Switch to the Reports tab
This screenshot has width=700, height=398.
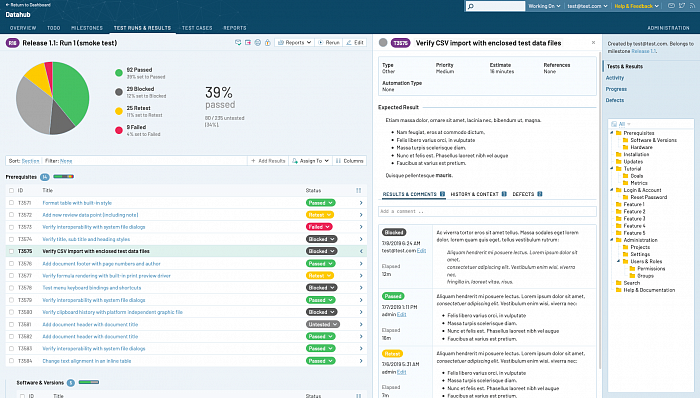click(235, 28)
